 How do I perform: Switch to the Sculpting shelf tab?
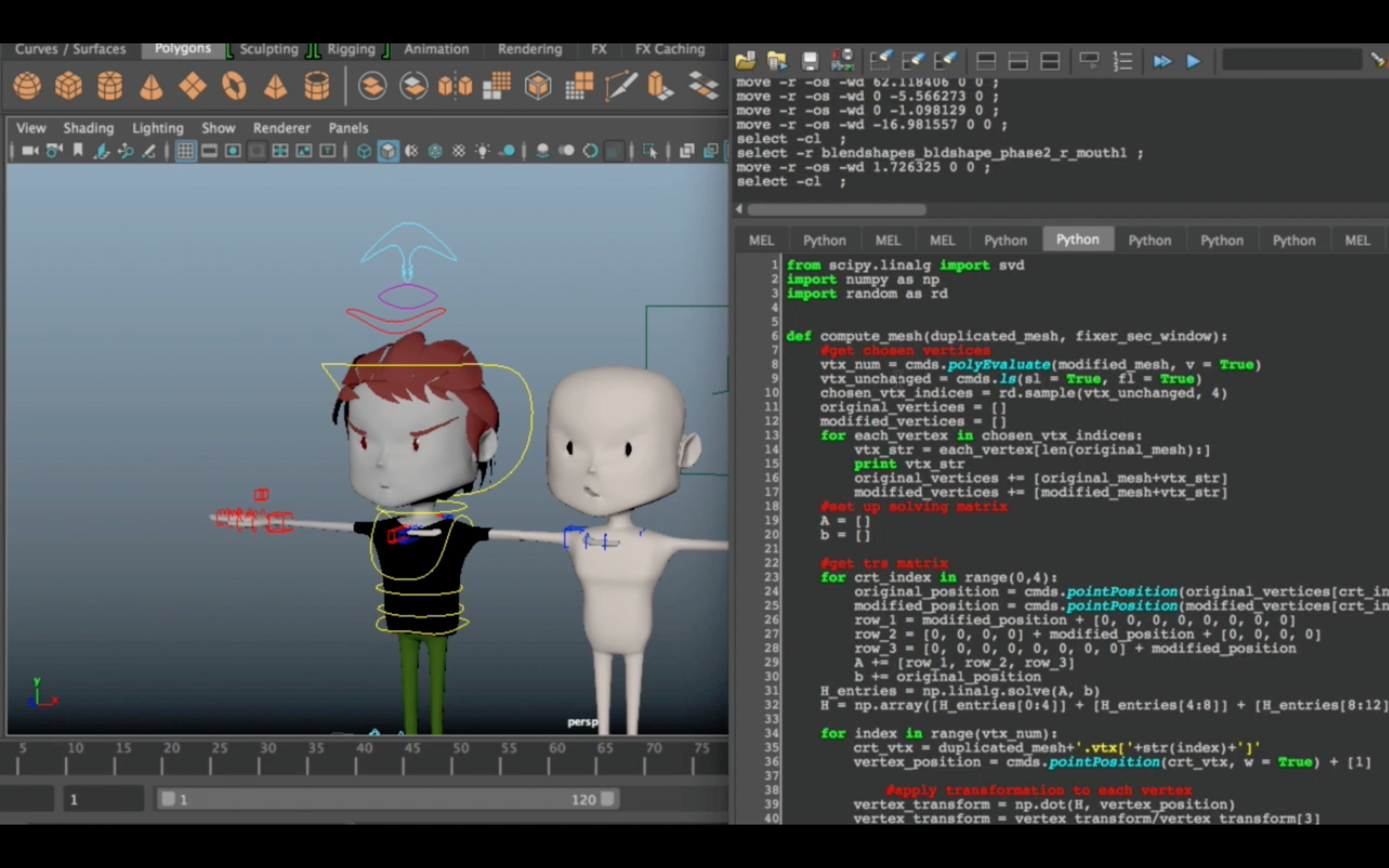tap(269, 49)
